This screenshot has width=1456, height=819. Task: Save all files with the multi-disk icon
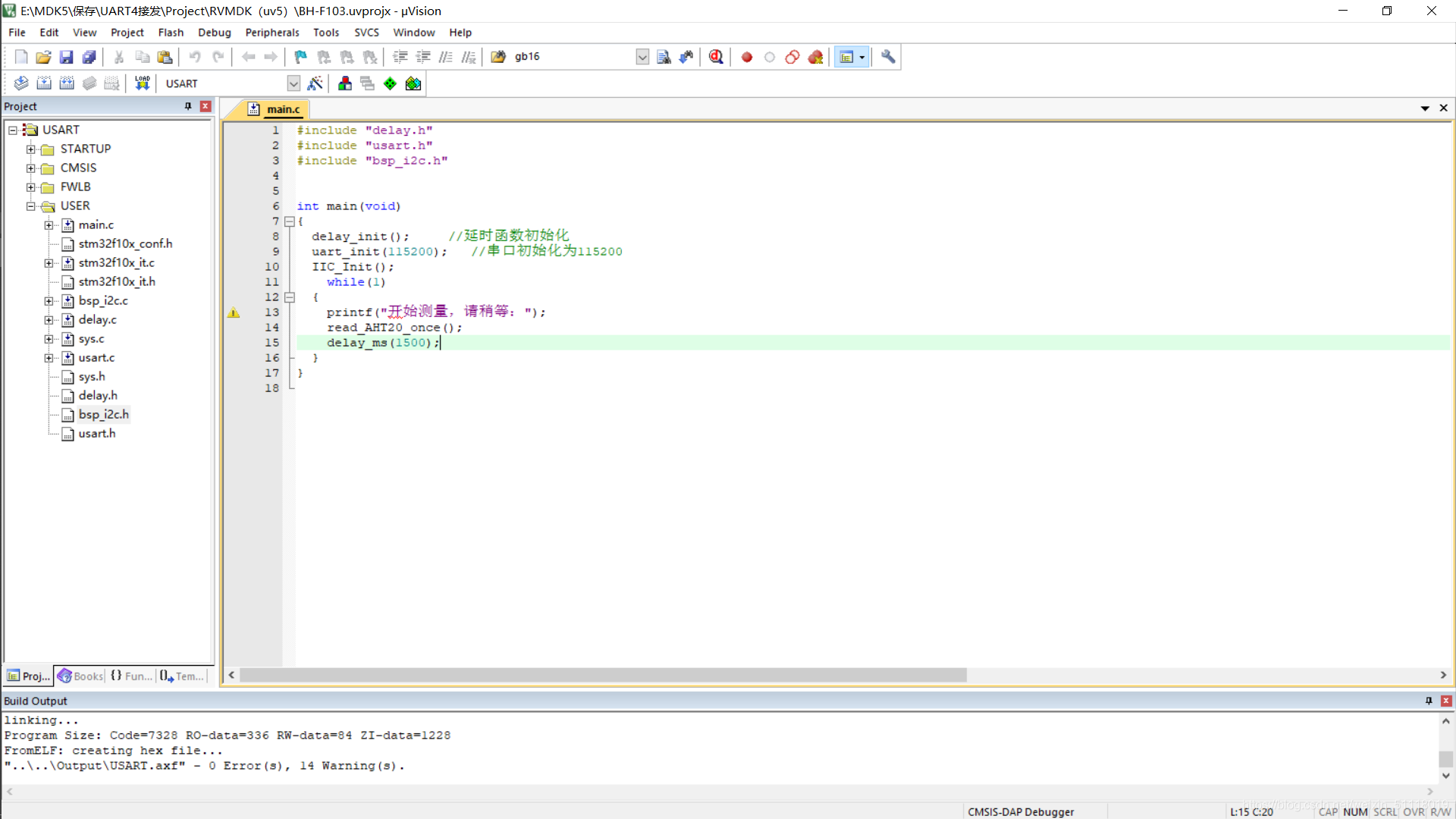(89, 57)
